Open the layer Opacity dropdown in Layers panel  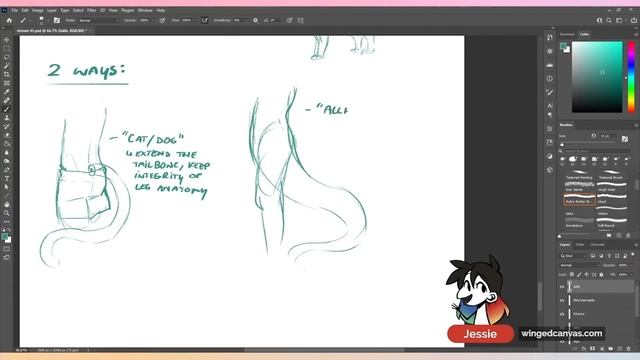click(x=624, y=265)
